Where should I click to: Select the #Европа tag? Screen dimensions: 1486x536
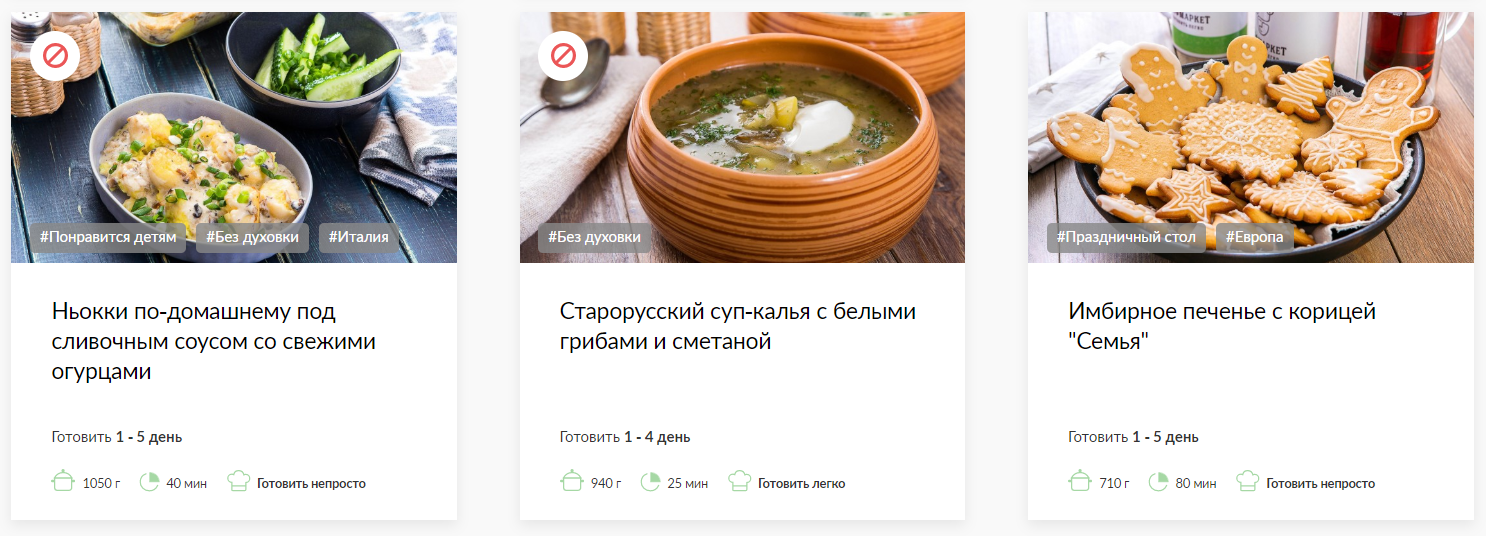pyautogui.click(x=1254, y=238)
